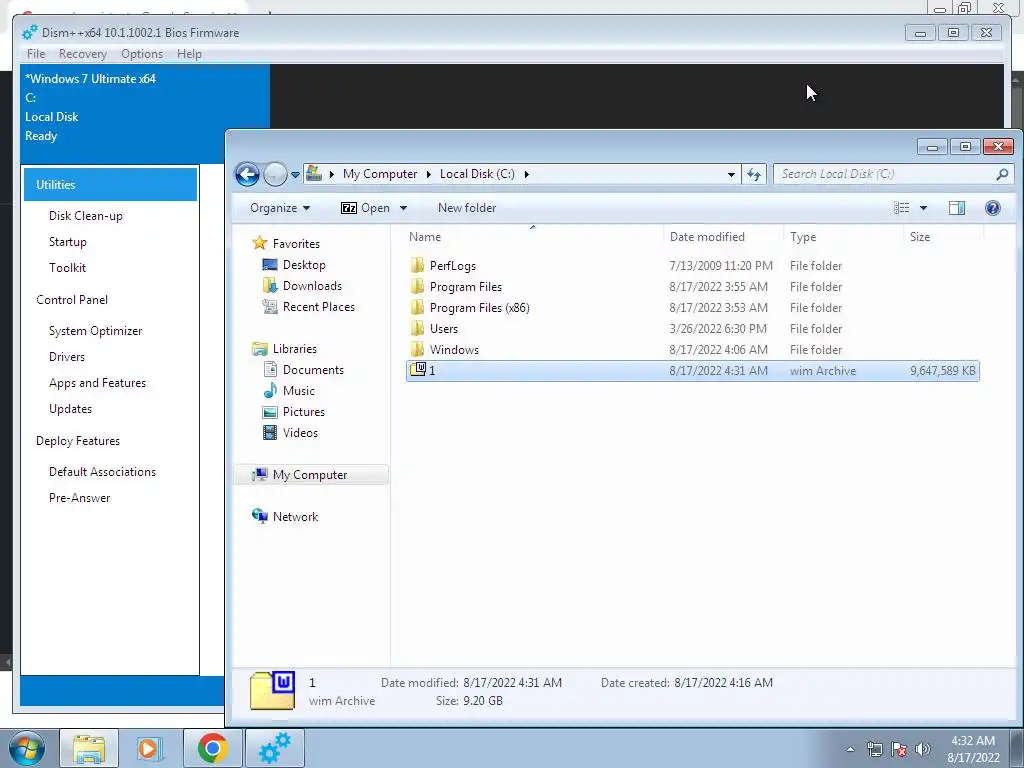
Task: Open Toolkit in Dism++ sidebar
Action: coord(67,268)
